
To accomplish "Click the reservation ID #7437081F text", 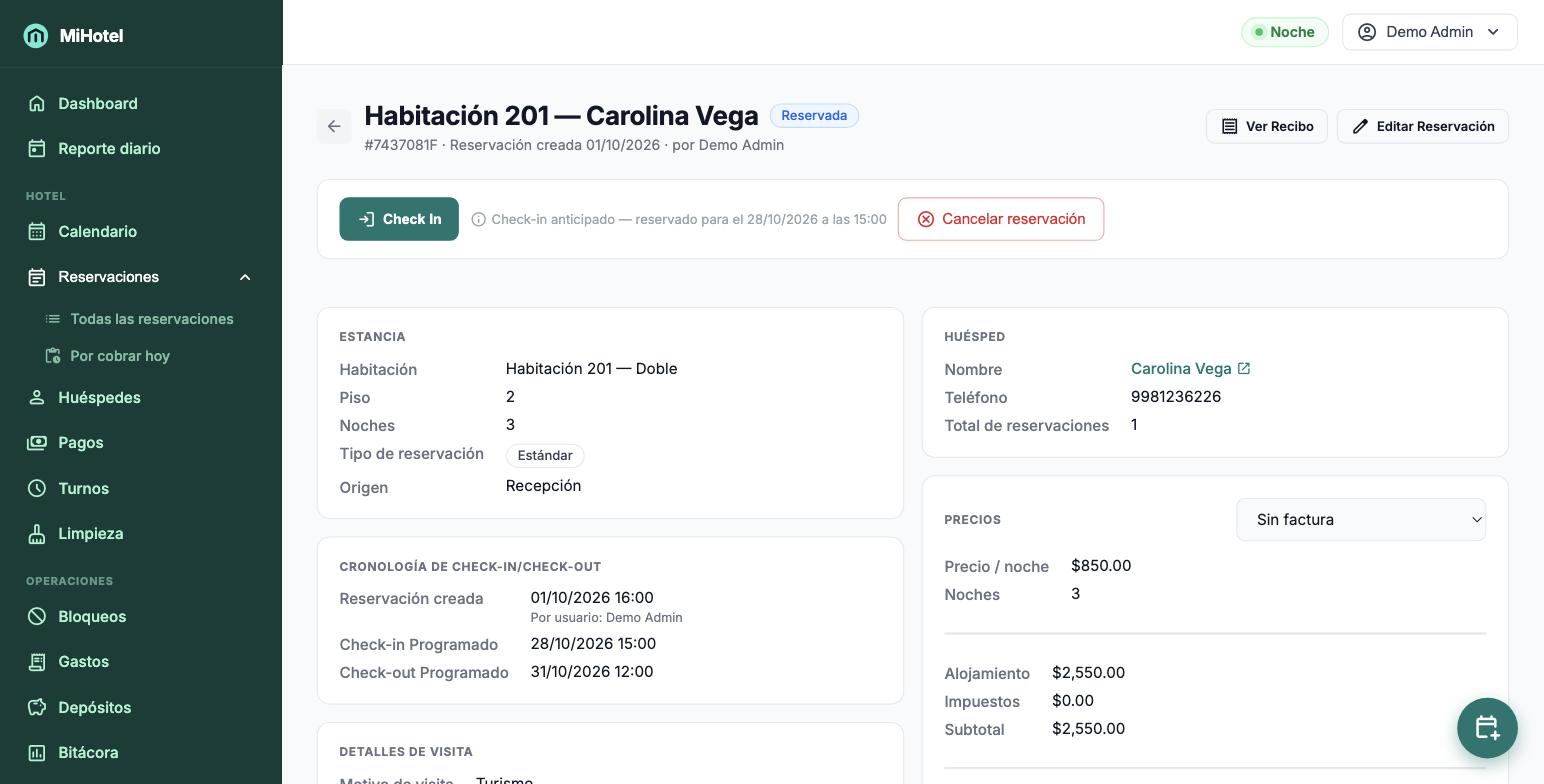I will click(x=401, y=145).
